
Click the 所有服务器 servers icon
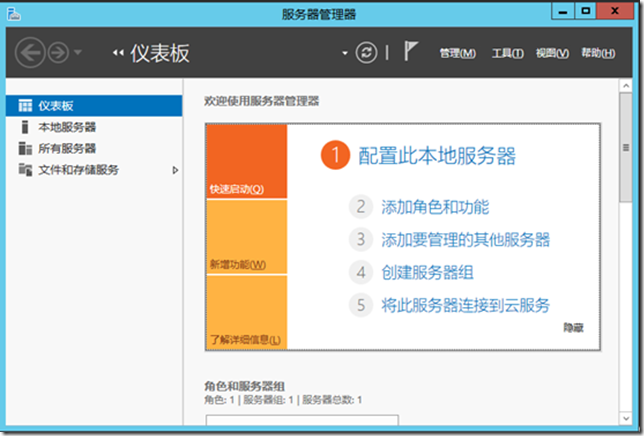point(25,149)
